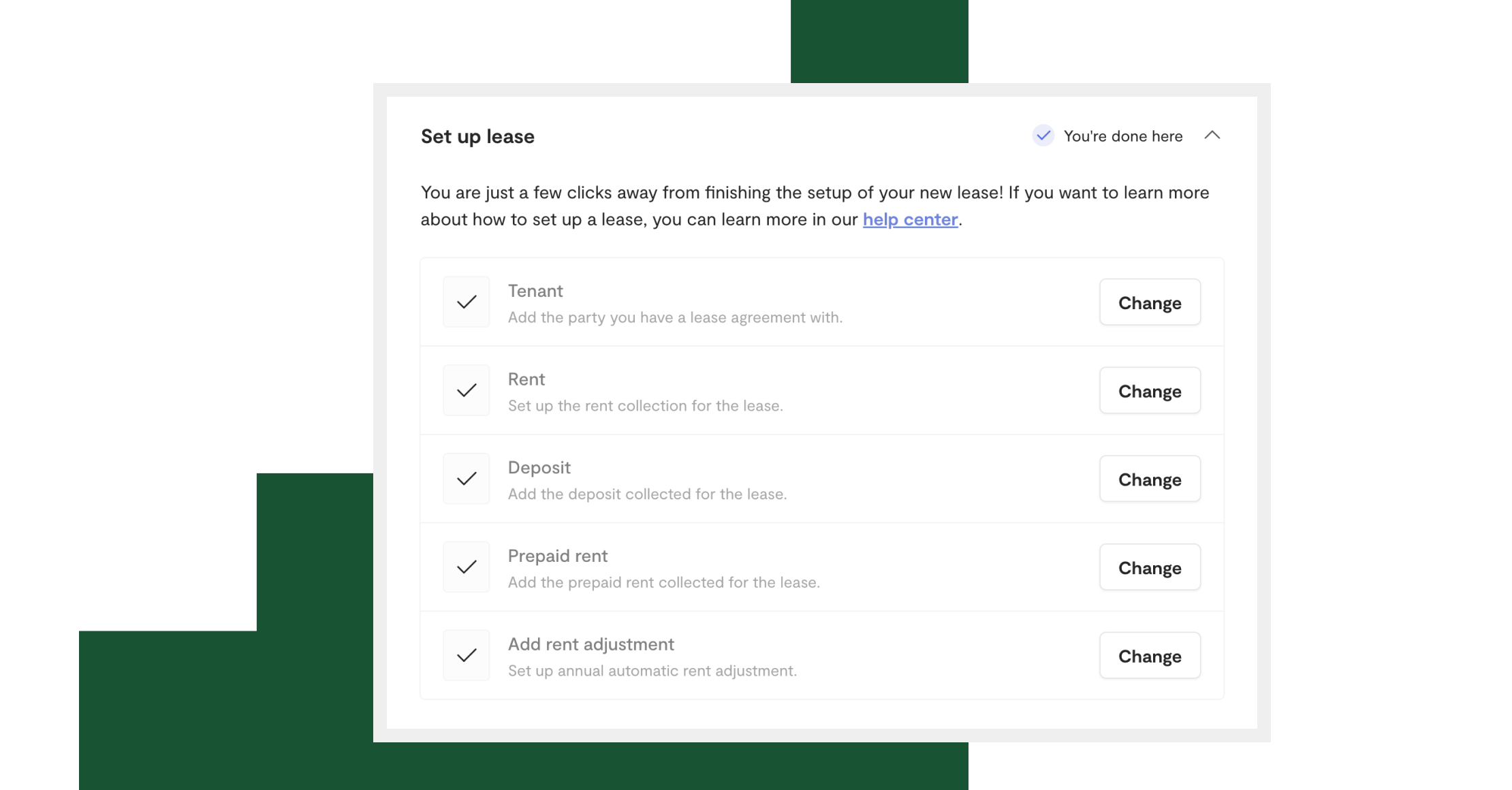Toggle the Rent step checkmark box
The width and height of the screenshot is (1512, 790).
(467, 390)
